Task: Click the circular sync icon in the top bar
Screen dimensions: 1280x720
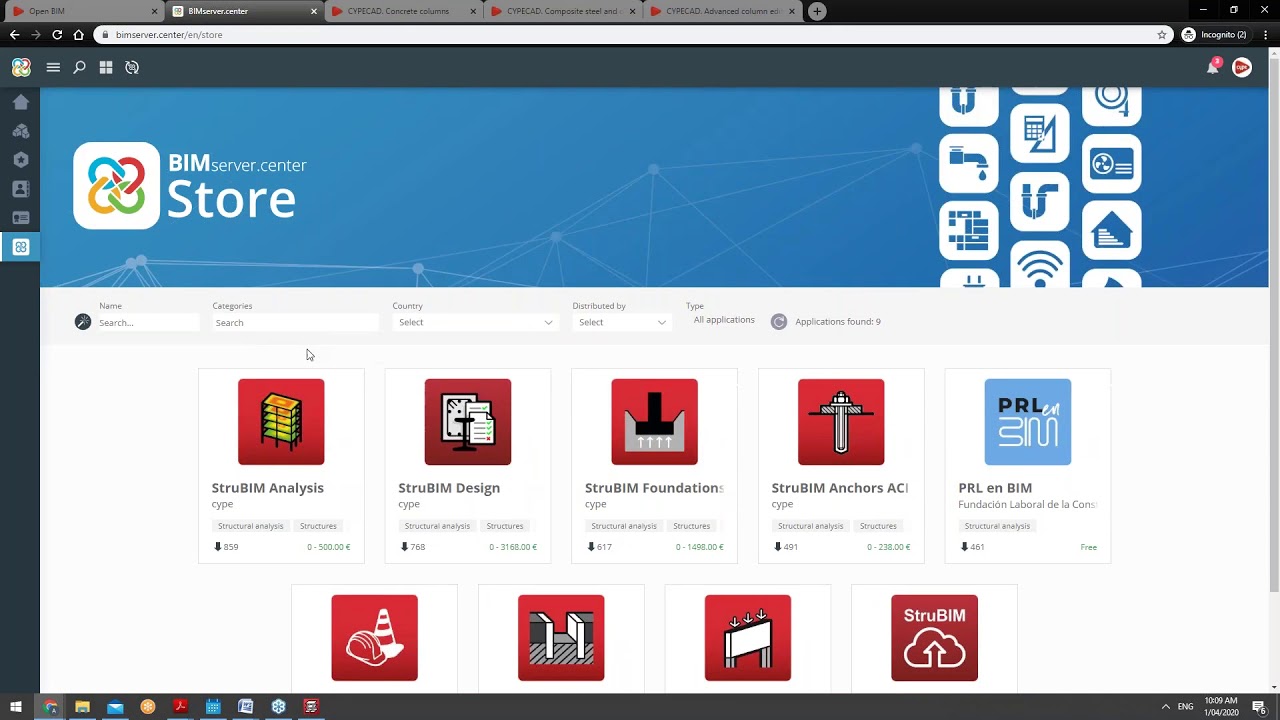Action: tap(132, 67)
